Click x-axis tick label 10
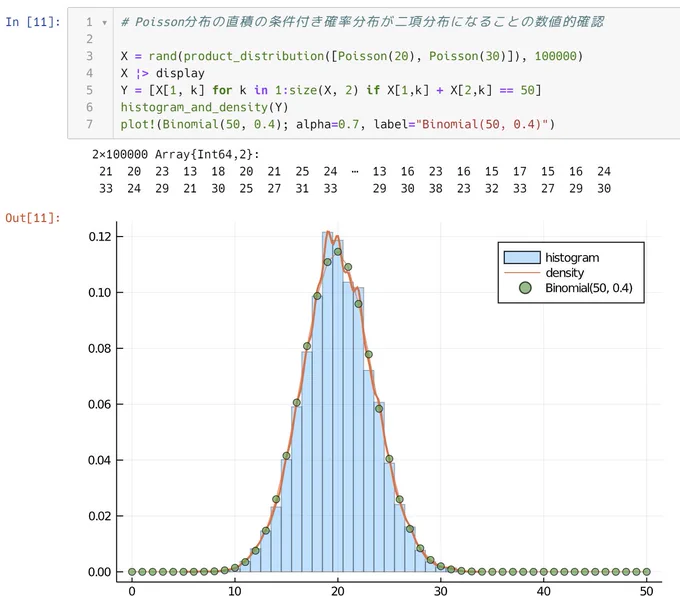This screenshot has height=614, width=680. tap(235, 591)
